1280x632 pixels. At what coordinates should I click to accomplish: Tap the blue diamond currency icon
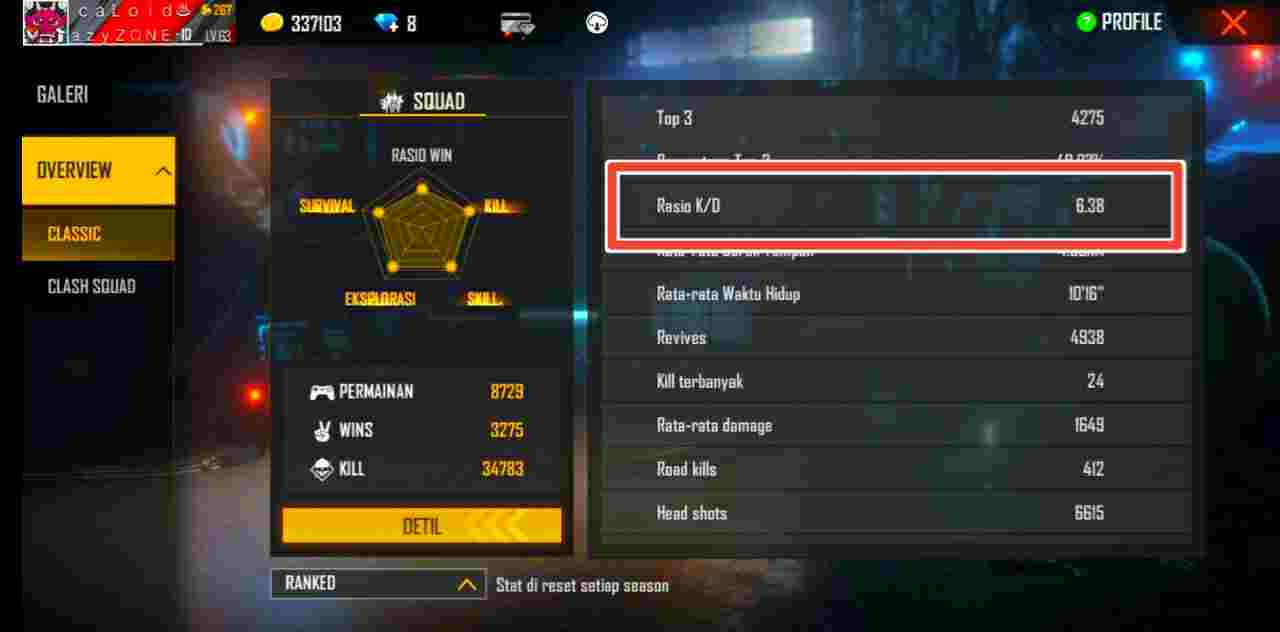click(387, 22)
